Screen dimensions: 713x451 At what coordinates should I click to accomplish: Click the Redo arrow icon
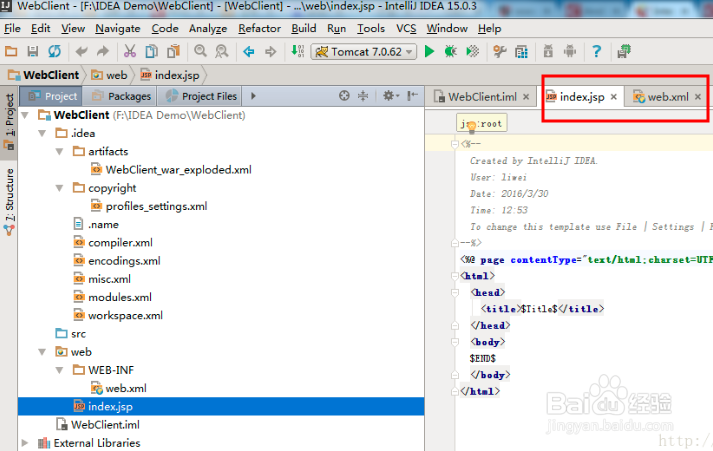tap(103, 51)
